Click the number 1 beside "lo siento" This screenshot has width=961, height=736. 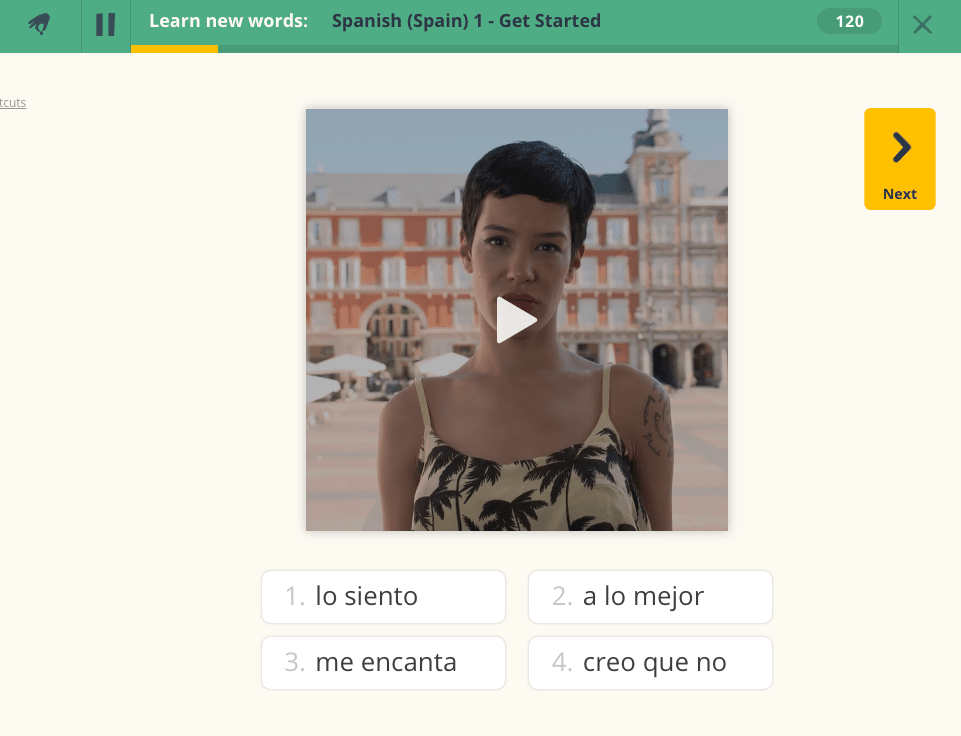point(295,597)
